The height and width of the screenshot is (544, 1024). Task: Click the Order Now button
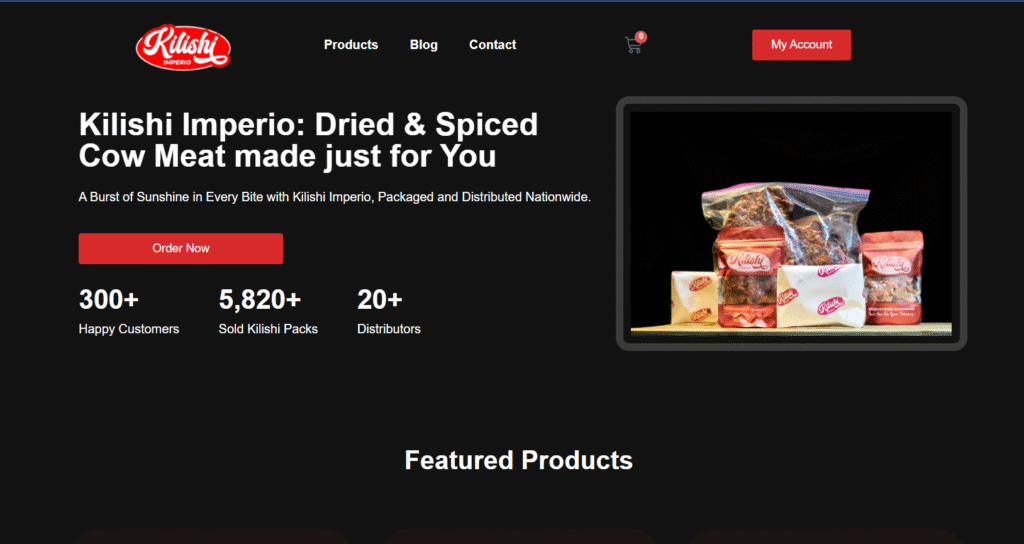[x=181, y=249]
